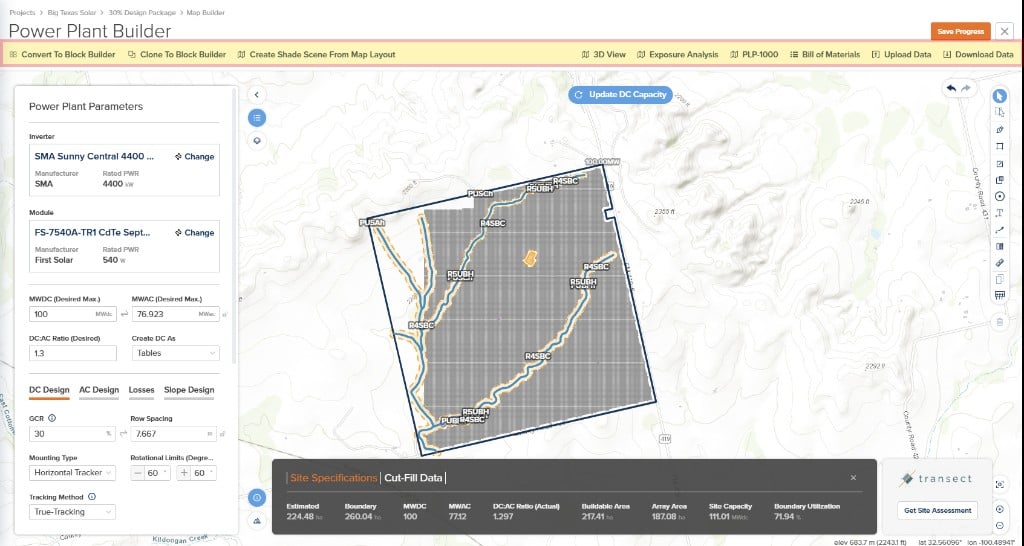Choose the multi-select cursor tool below pointer
Image resolution: width=1024 pixels, height=546 pixels.
[x=999, y=112]
